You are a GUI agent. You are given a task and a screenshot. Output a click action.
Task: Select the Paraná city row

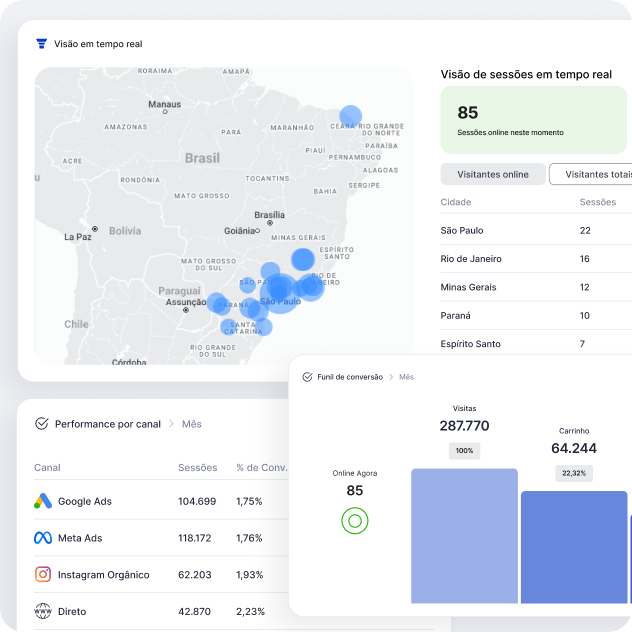pyautogui.click(x=536, y=315)
